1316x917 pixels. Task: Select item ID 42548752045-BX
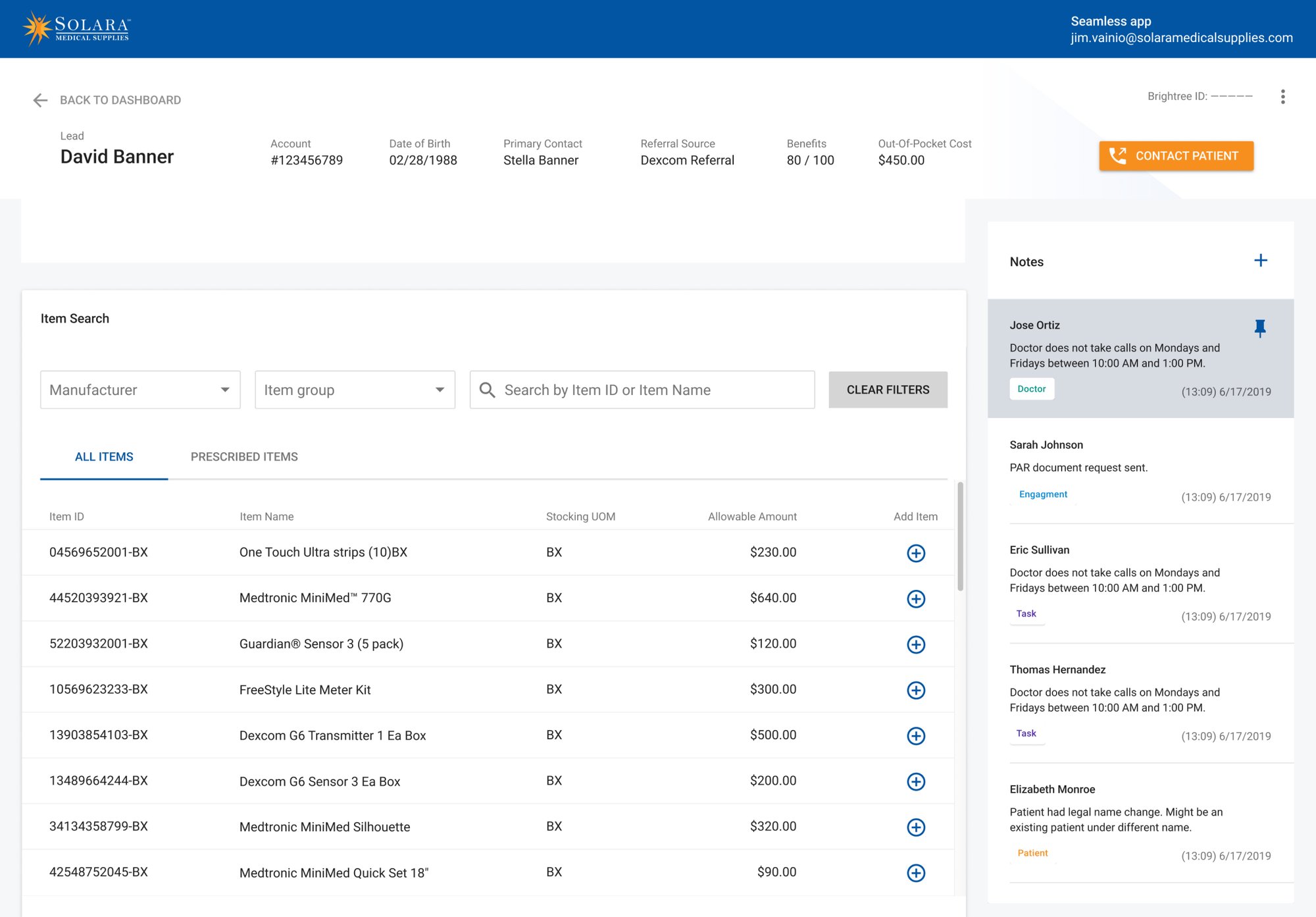click(99, 872)
